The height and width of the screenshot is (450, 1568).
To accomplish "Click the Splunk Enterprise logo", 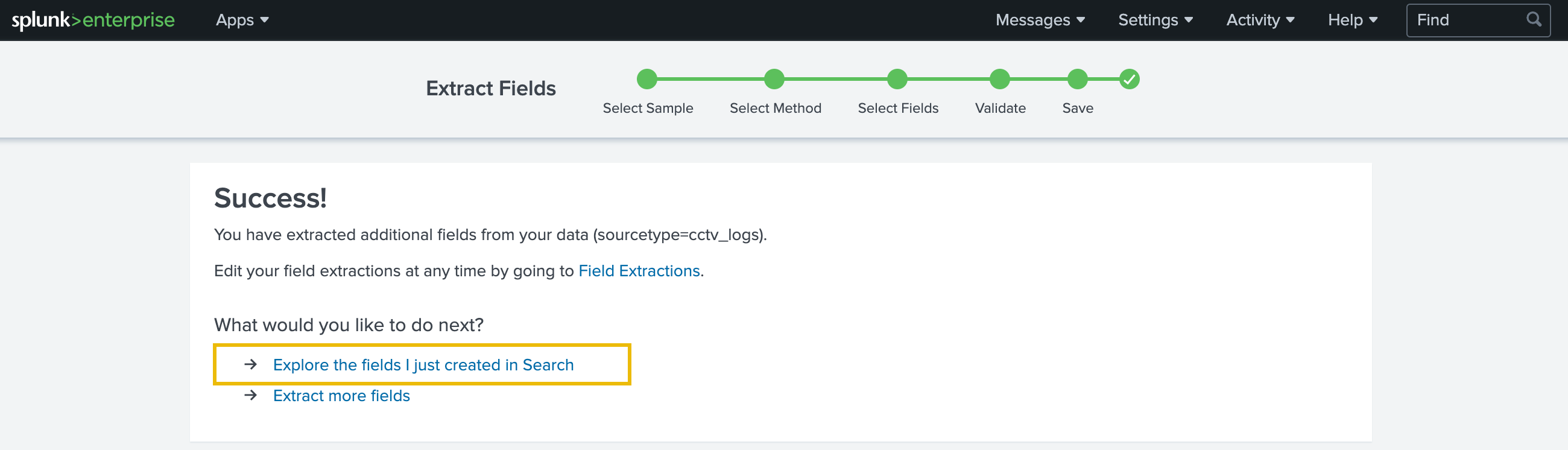I will point(93,20).
